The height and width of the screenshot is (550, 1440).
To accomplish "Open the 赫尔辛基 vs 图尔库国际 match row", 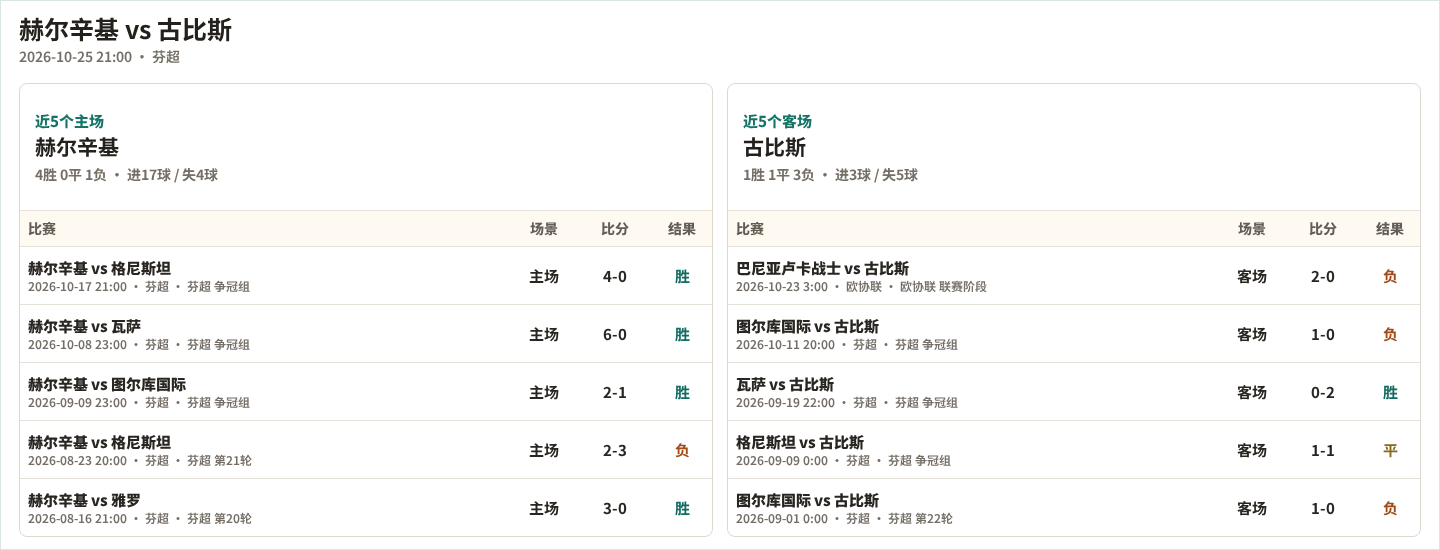I will (x=366, y=392).
